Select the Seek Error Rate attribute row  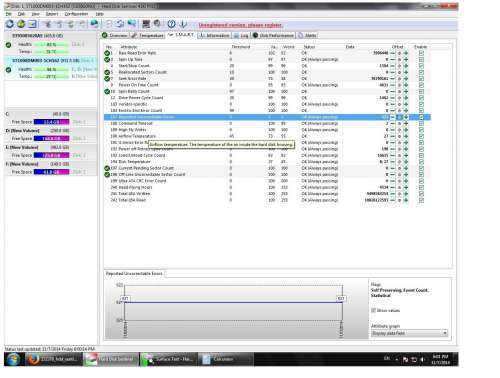pyautogui.click(x=267, y=79)
